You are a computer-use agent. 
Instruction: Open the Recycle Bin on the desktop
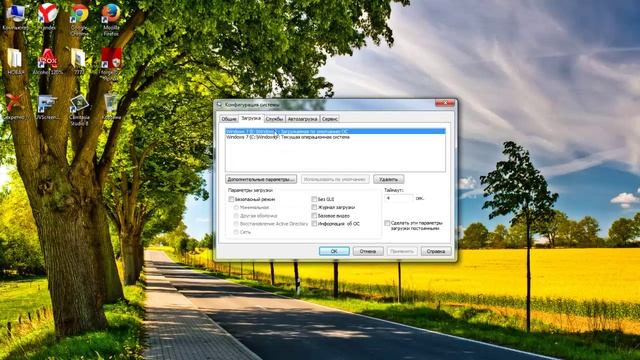coord(111,107)
